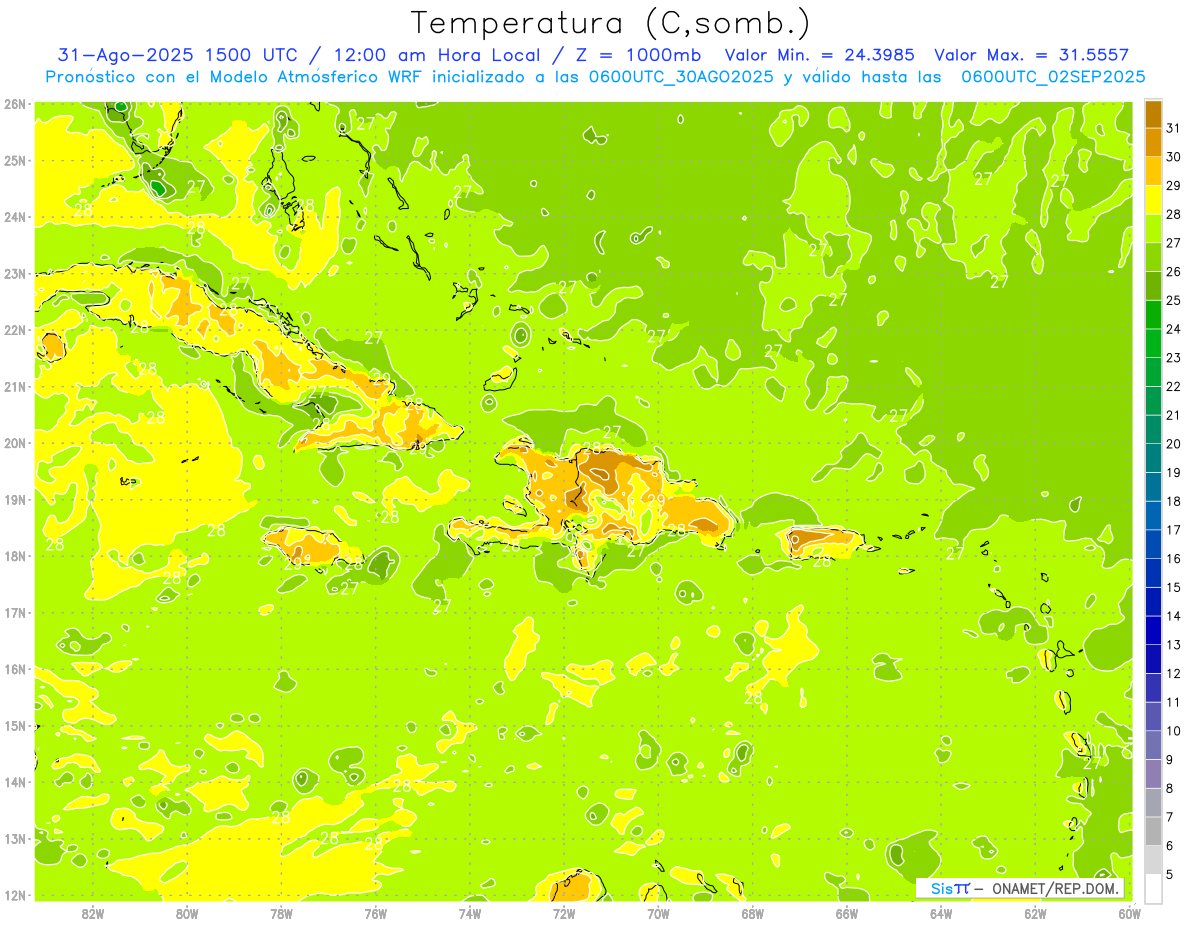This screenshot has width=1200, height=927.
Task: Click the title 'Temperatura (C,somb.)'
Action: (x=610, y=23)
